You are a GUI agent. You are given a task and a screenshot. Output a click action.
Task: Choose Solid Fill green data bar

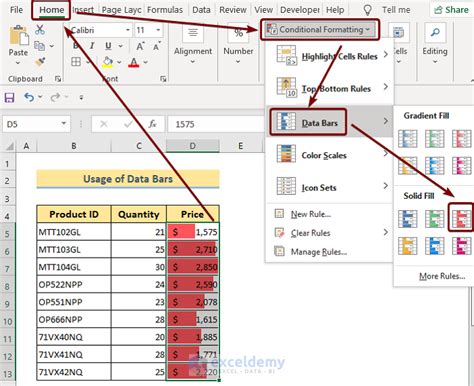[x=434, y=219]
